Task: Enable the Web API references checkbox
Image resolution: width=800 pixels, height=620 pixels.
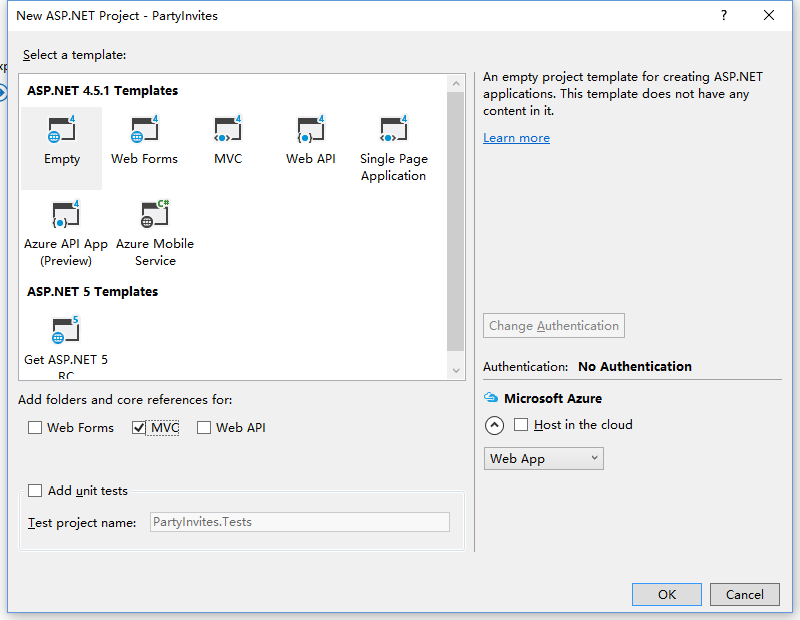Action: click(x=204, y=427)
